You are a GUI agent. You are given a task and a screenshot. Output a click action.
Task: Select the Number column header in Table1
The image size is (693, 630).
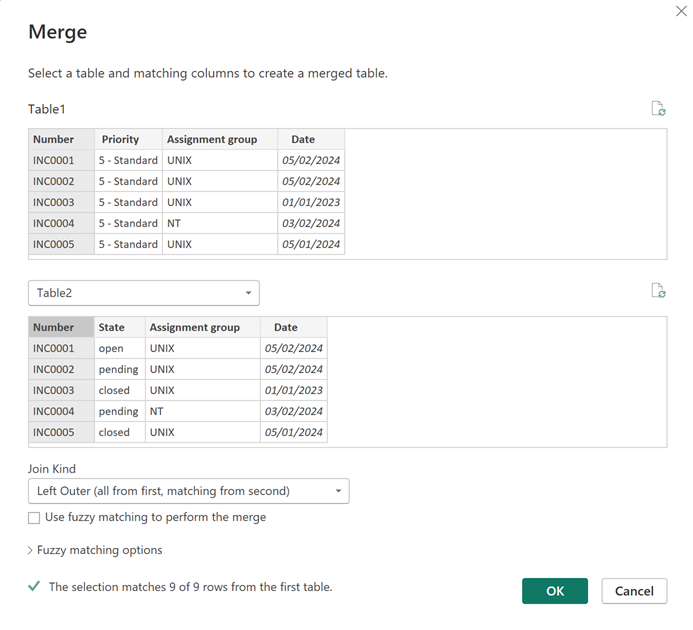coord(54,140)
